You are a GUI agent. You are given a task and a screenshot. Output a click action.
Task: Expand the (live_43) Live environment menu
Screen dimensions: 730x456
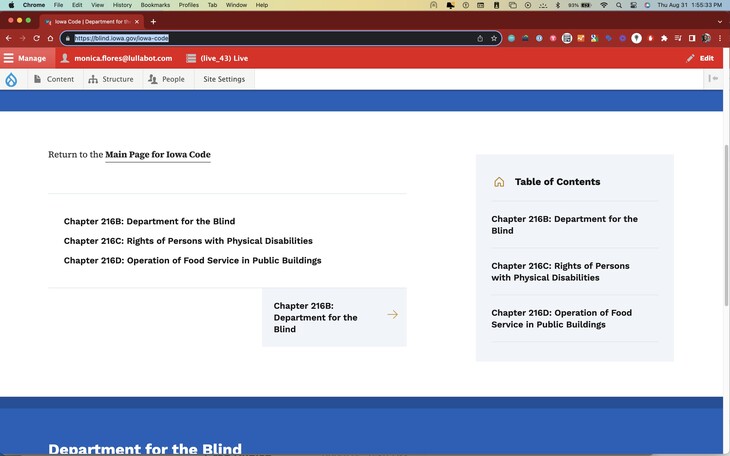pos(217,58)
